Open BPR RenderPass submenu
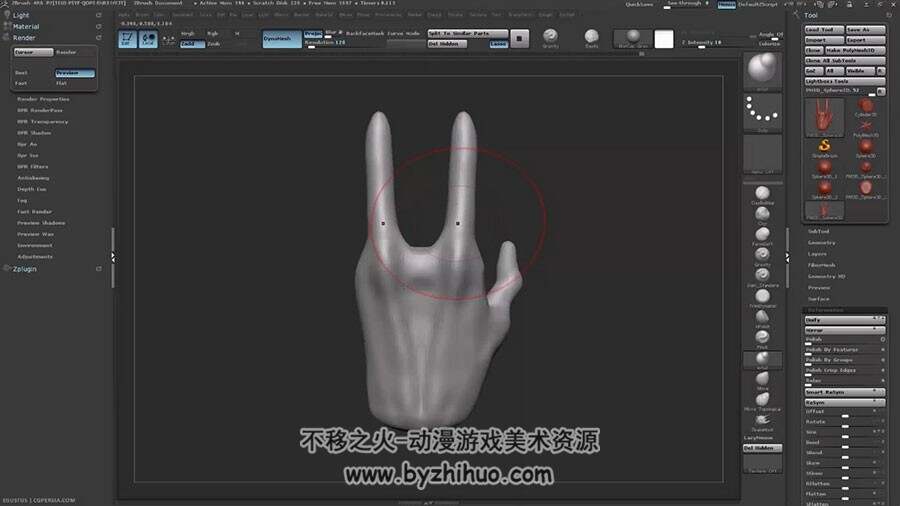This screenshot has height=506, width=900. [x=40, y=110]
